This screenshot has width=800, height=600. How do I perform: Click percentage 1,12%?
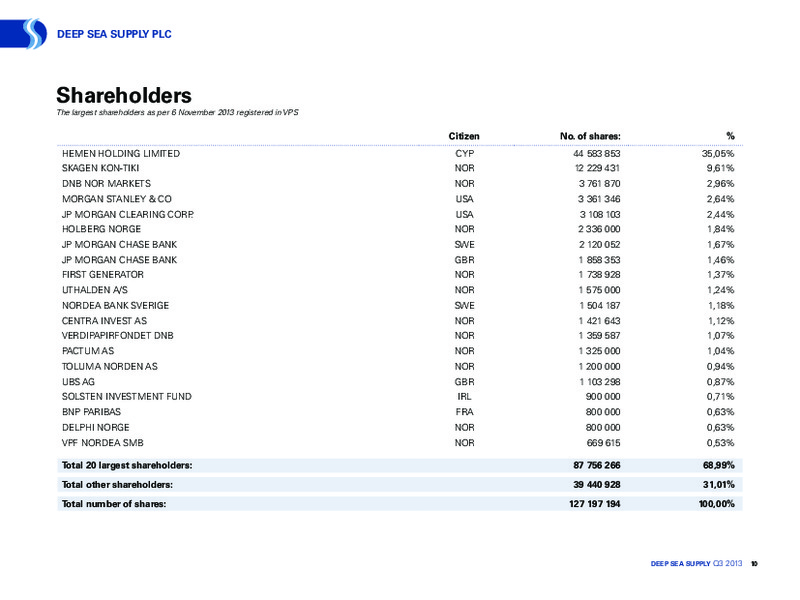(721, 321)
